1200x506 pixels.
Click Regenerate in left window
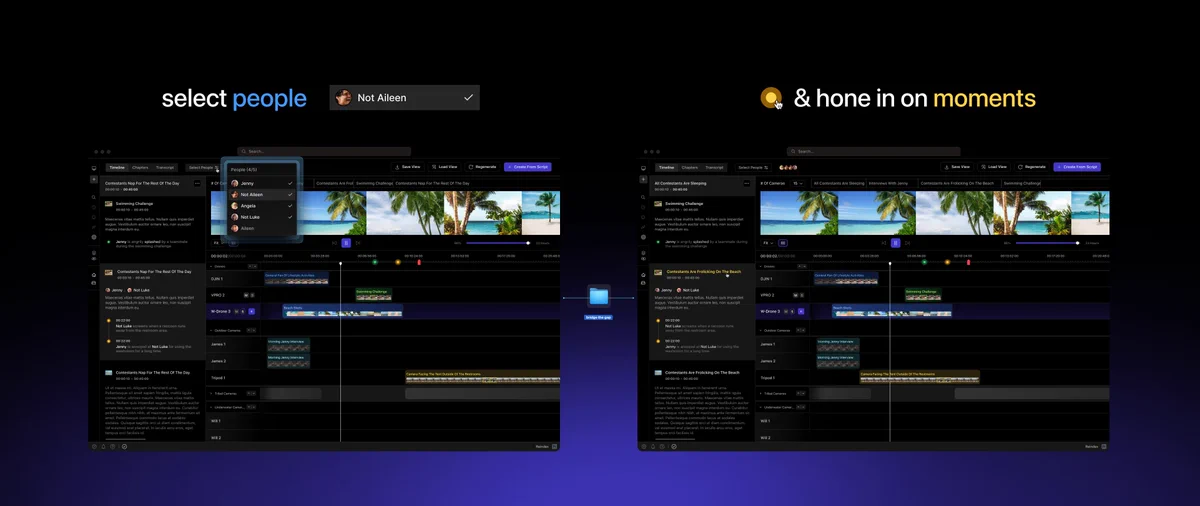pos(482,167)
